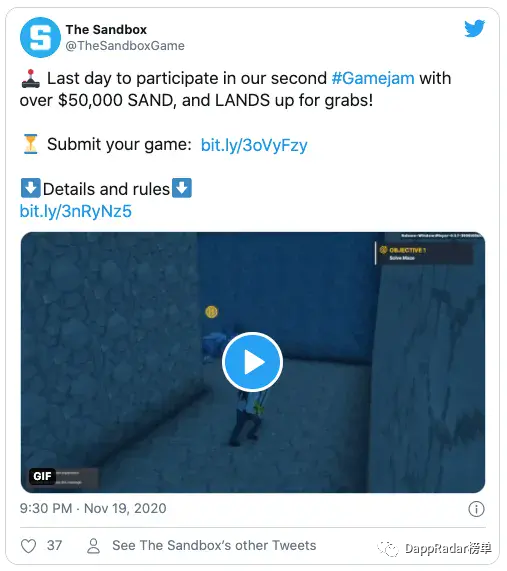Open the #Gamejam hashtag
Viewport: 507px width, 571px height.
[373, 78]
